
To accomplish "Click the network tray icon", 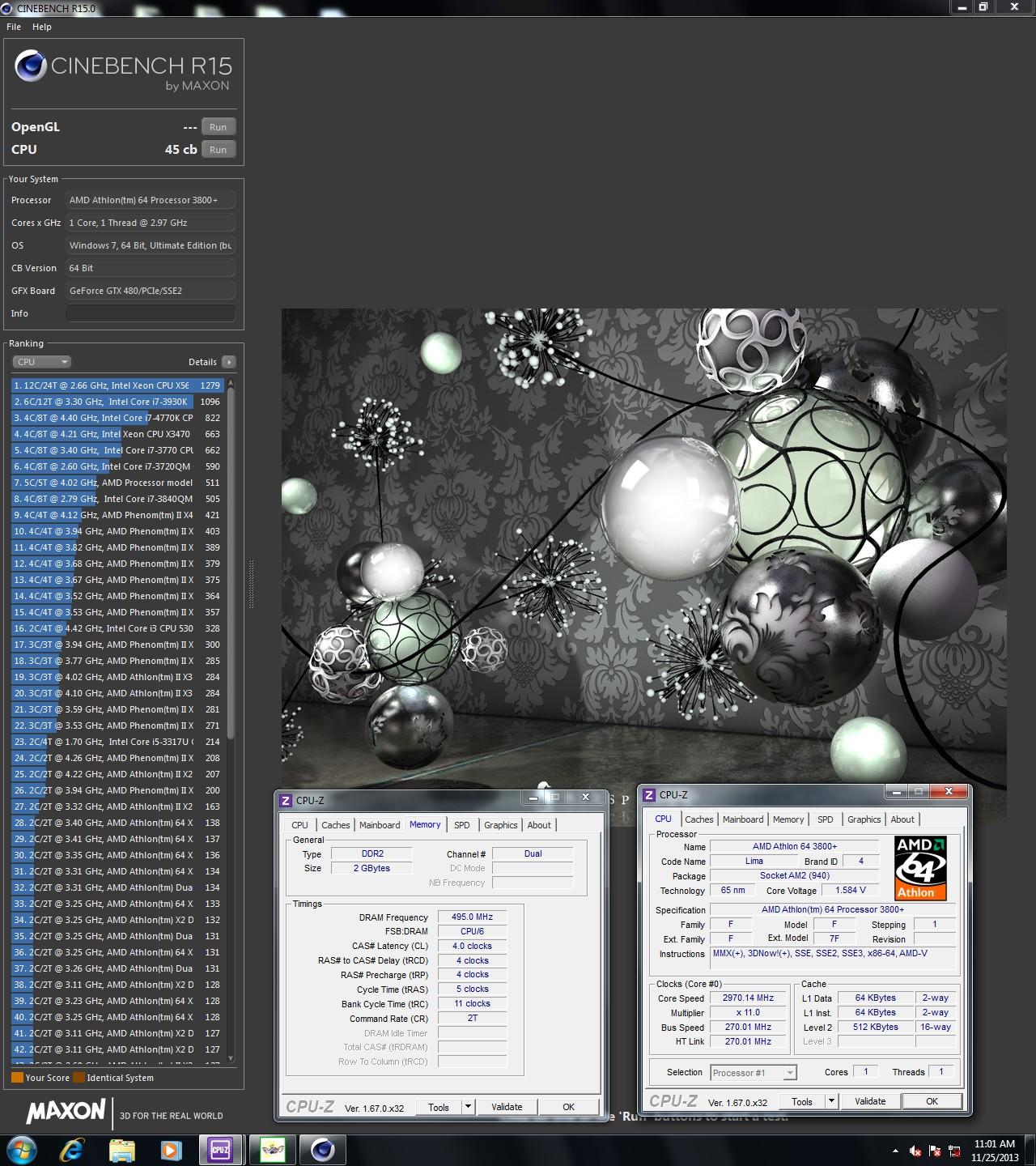I will point(955,1151).
